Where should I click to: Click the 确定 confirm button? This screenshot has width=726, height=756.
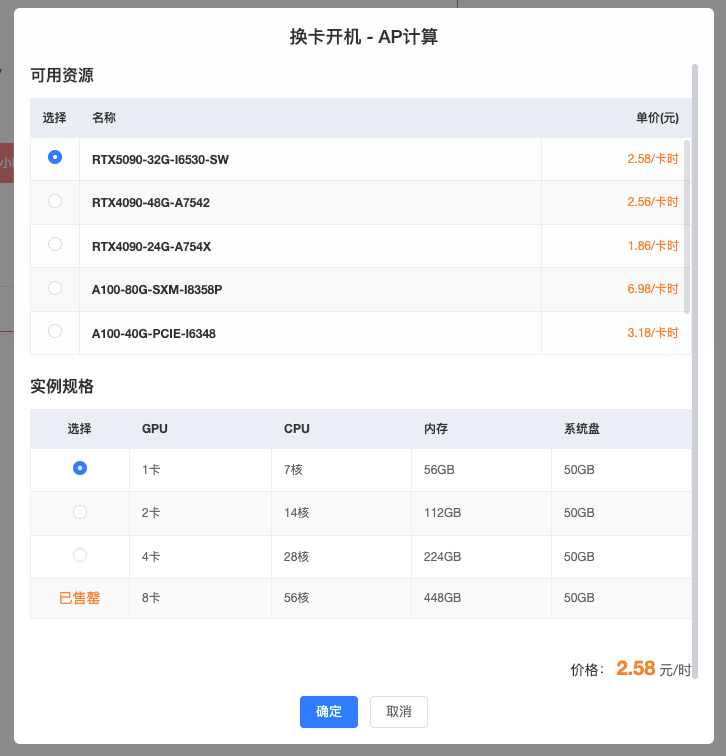pos(329,712)
